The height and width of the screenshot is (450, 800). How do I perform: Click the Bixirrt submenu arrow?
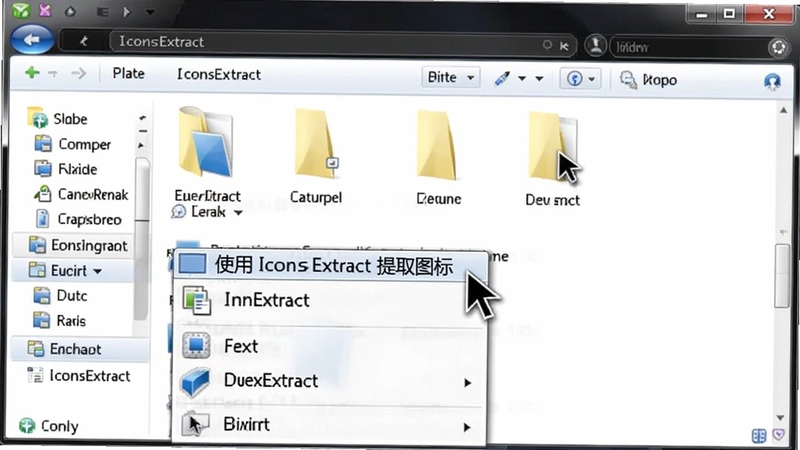click(467, 428)
